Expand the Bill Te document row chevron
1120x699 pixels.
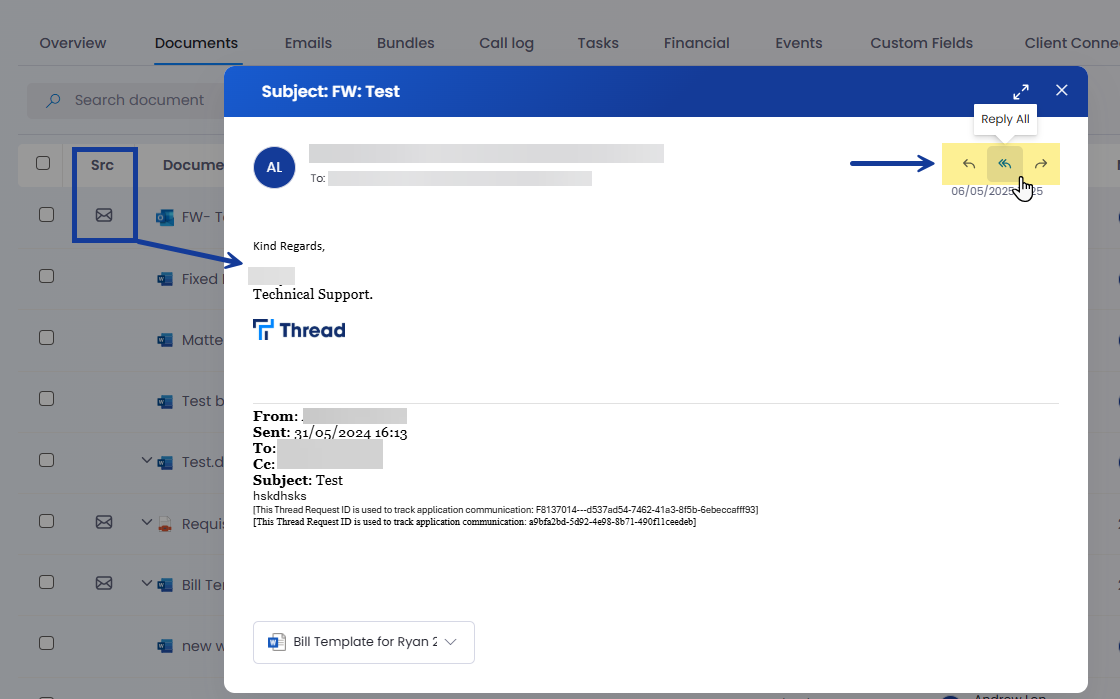click(x=146, y=583)
